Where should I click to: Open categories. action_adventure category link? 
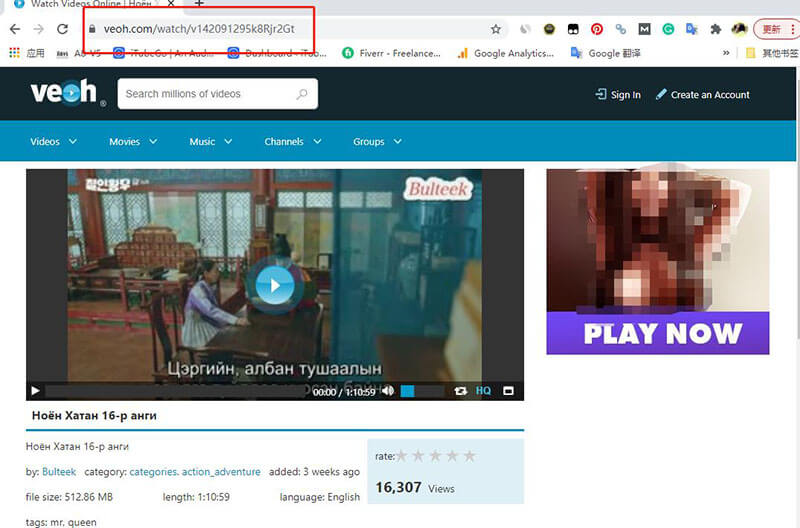195,472
